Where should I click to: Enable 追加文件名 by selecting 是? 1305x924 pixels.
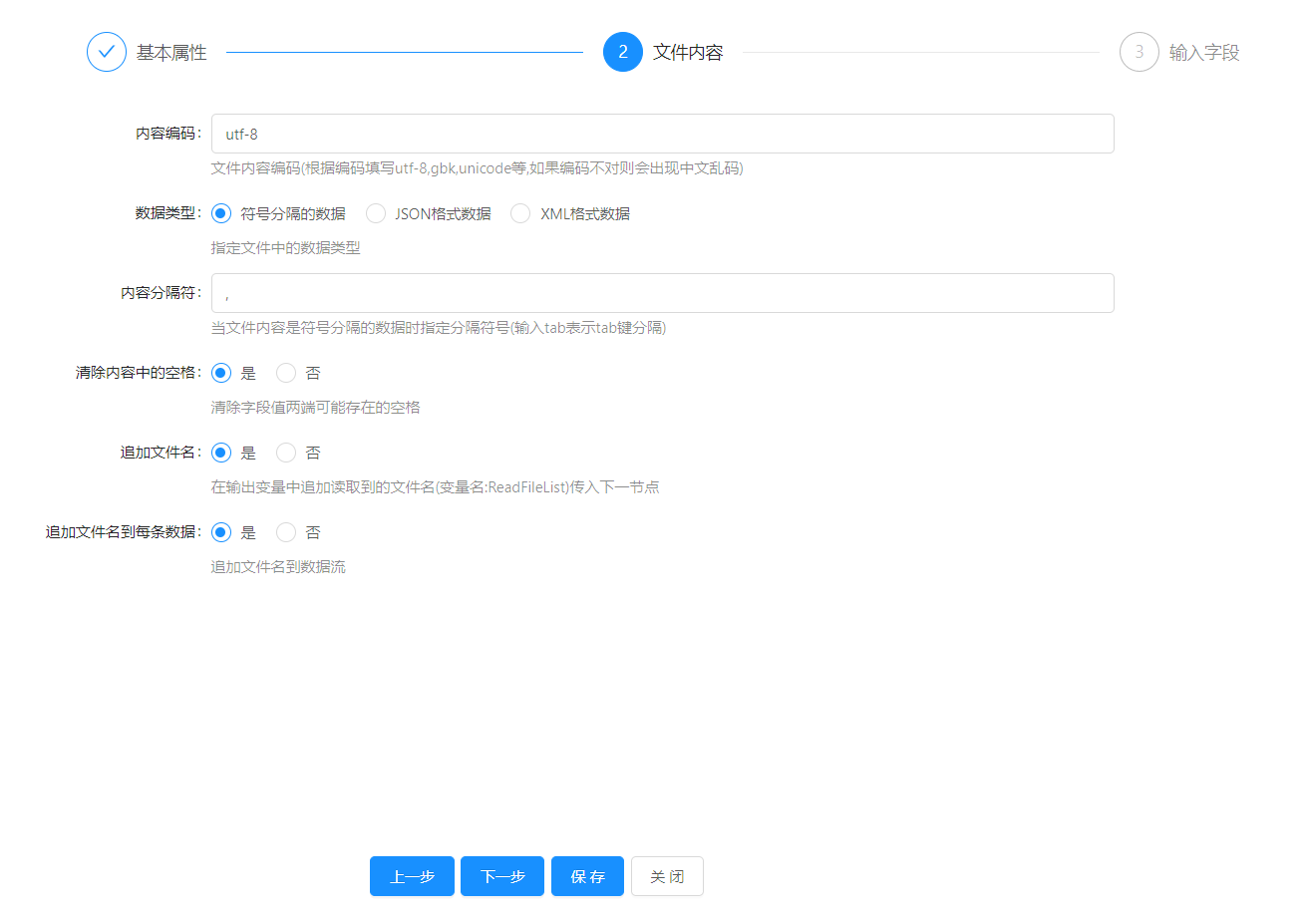coord(221,453)
